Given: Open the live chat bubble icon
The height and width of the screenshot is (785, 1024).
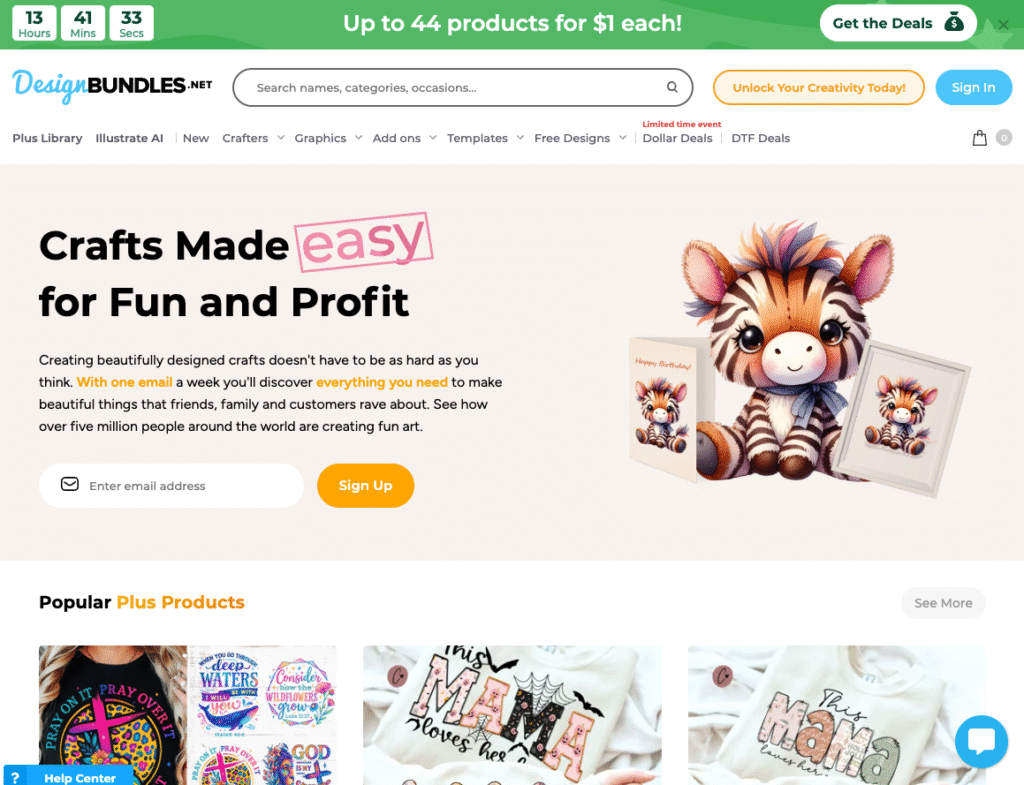Looking at the screenshot, I should pyautogui.click(x=981, y=741).
